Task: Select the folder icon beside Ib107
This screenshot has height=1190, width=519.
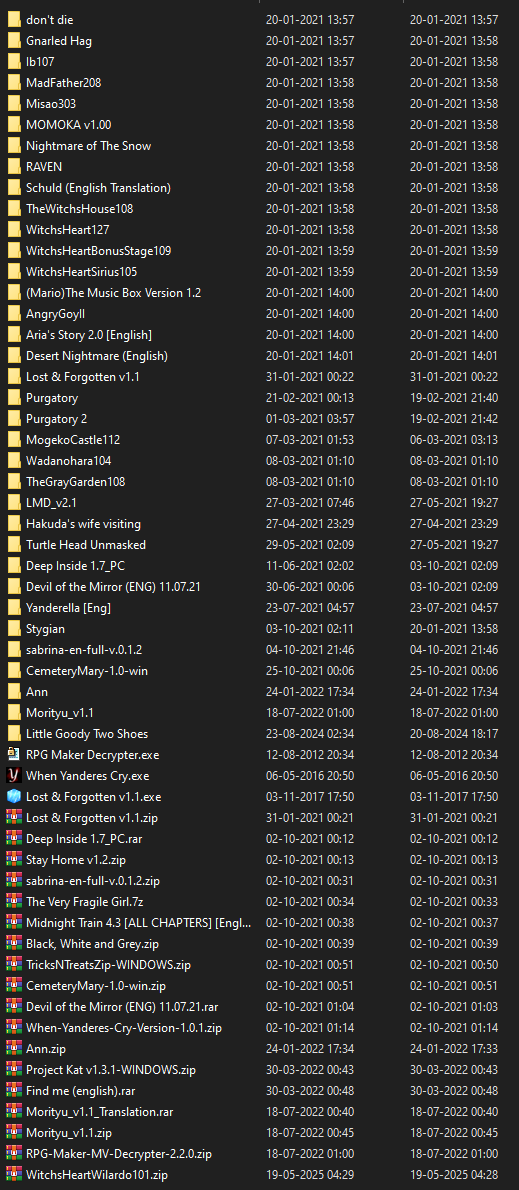Action: (14, 61)
